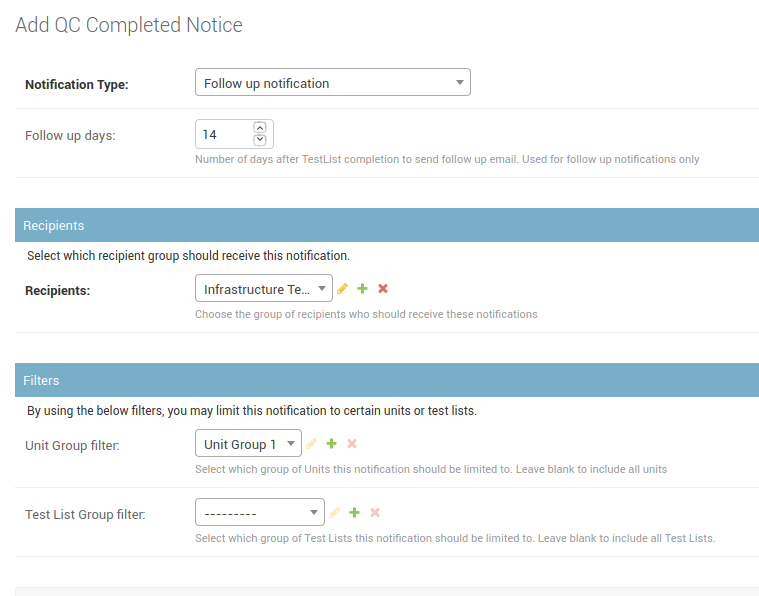Image resolution: width=759 pixels, height=596 pixels.
Task: Edit the selected Recipients group pencil icon
Action: pyautogui.click(x=342, y=289)
